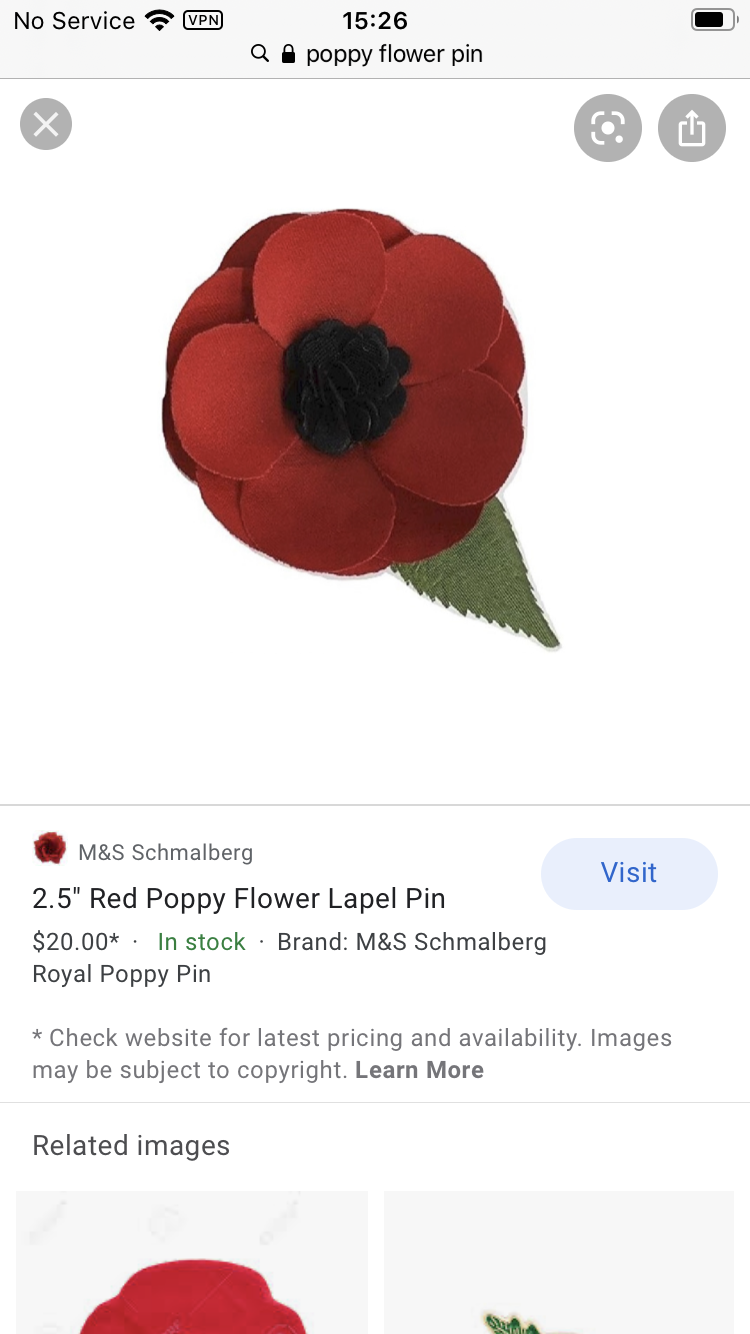The image size is (750, 1334).
Task: Tap the VPN status indicator
Action: (204, 20)
